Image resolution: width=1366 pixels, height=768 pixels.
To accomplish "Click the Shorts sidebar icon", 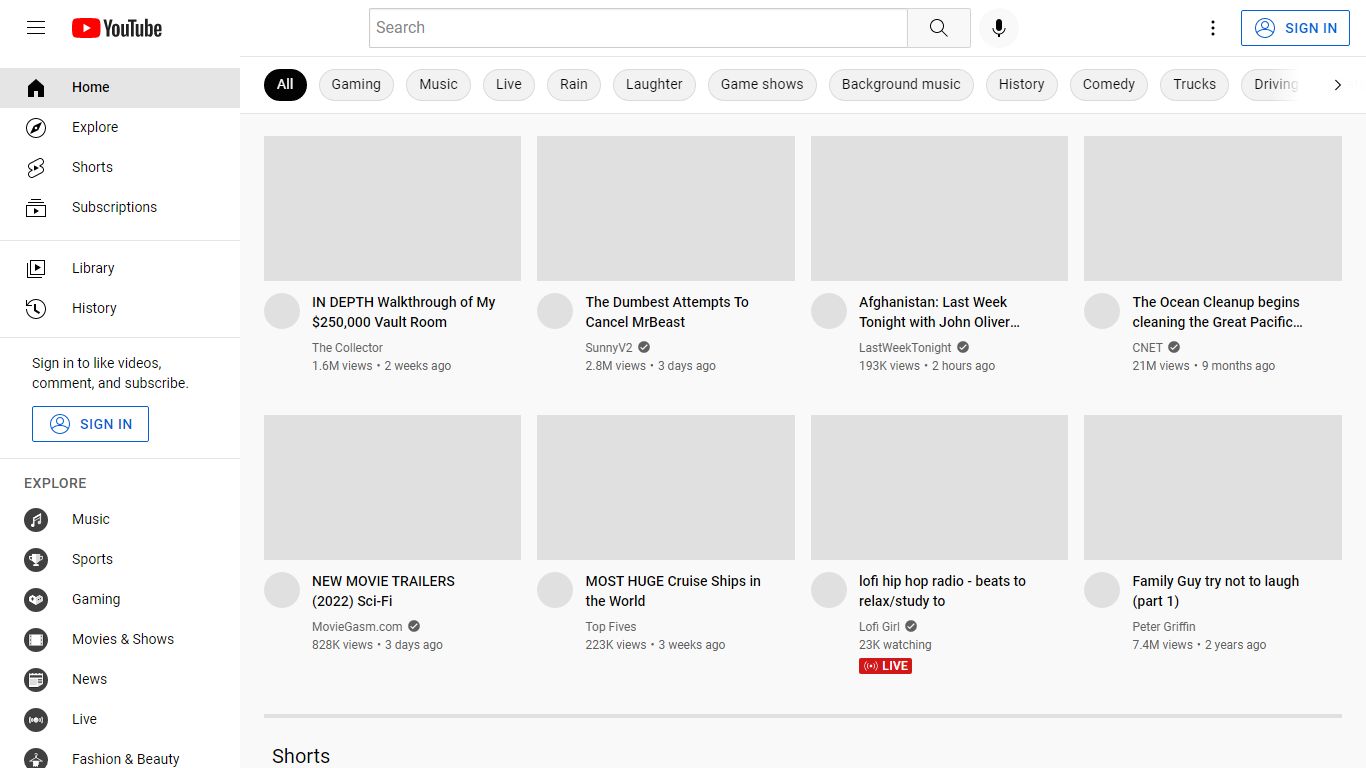I will [36, 168].
